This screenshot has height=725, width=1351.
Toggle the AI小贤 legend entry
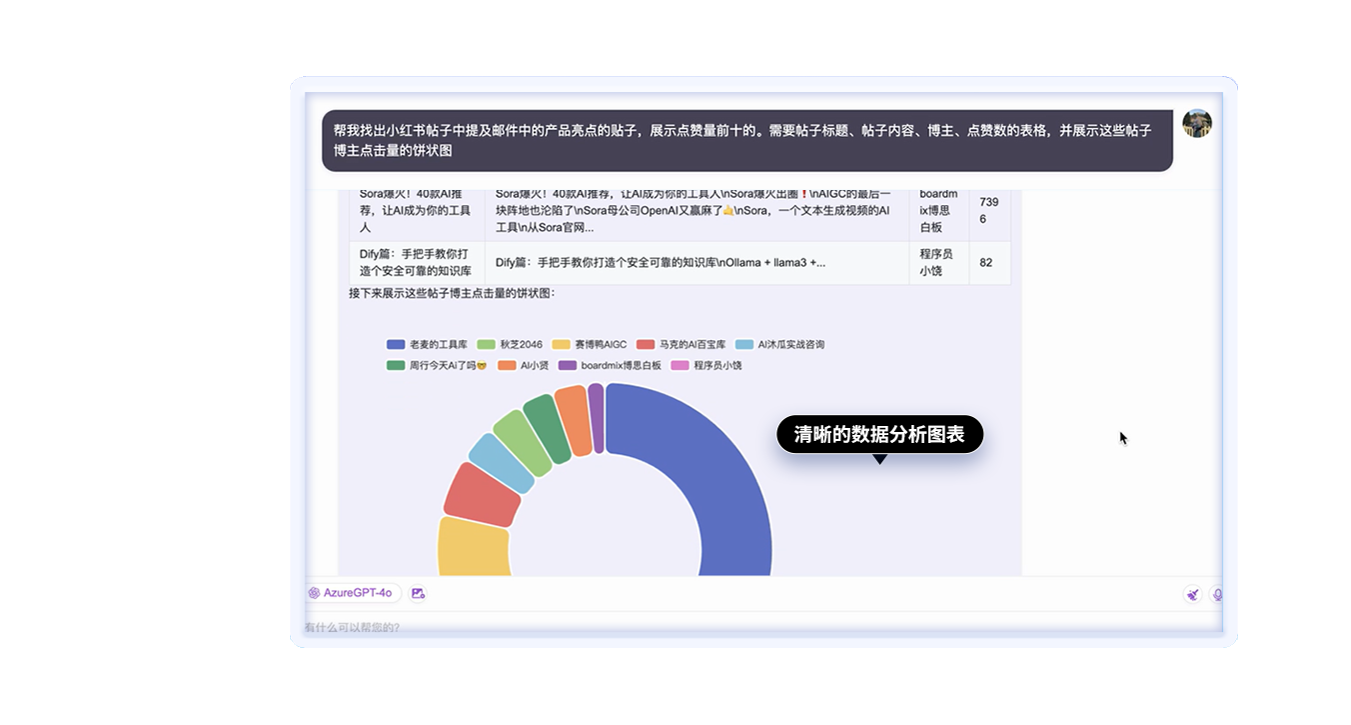coord(523,365)
